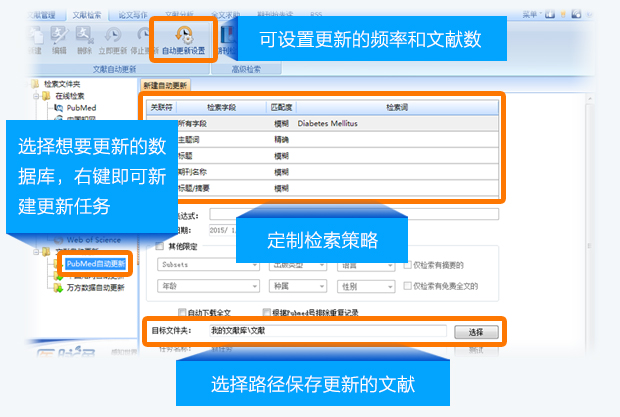
Task: Click the PubMed icon under 在线检索
Action: (x=59, y=108)
